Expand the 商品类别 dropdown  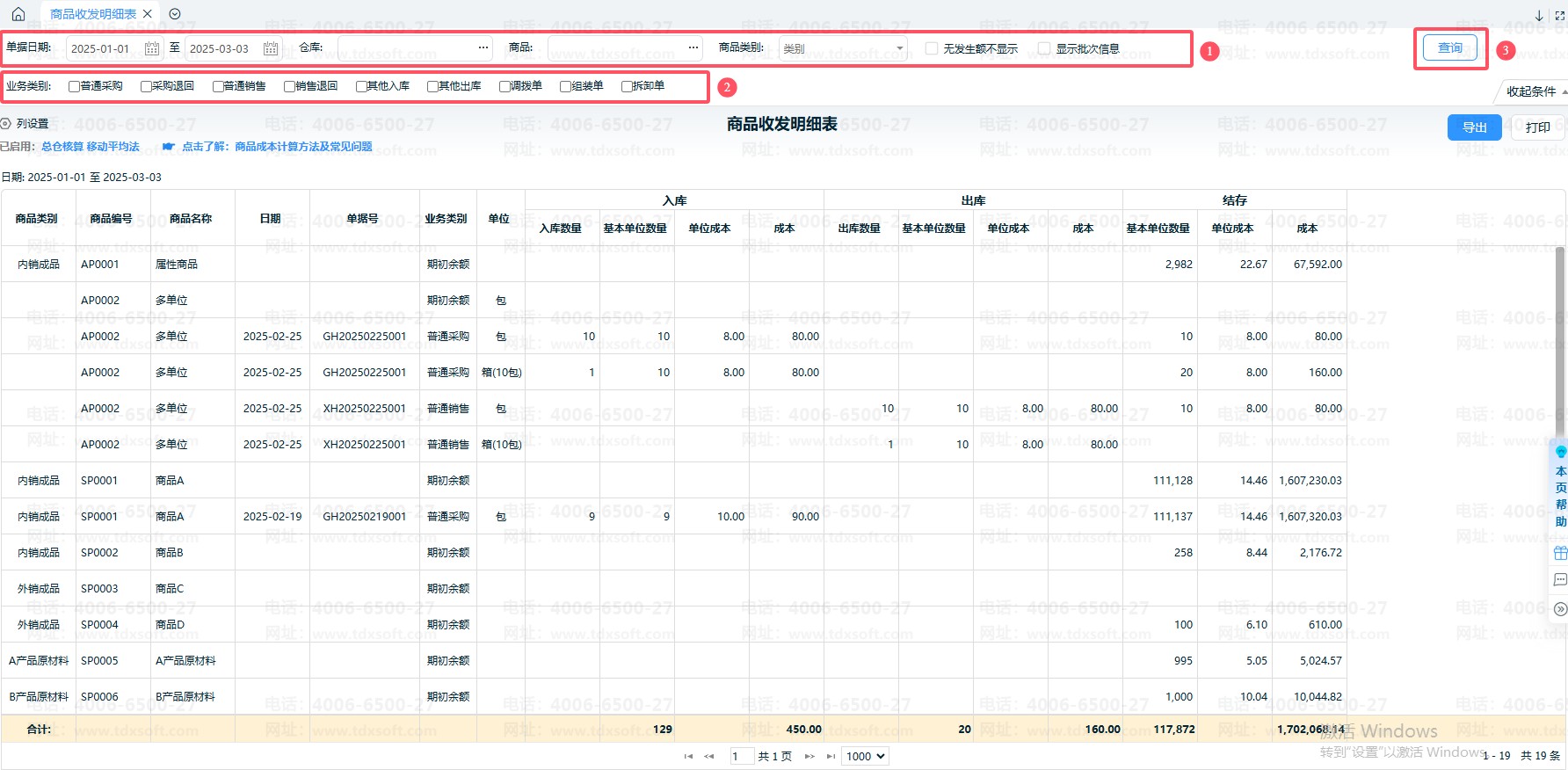tap(899, 48)
